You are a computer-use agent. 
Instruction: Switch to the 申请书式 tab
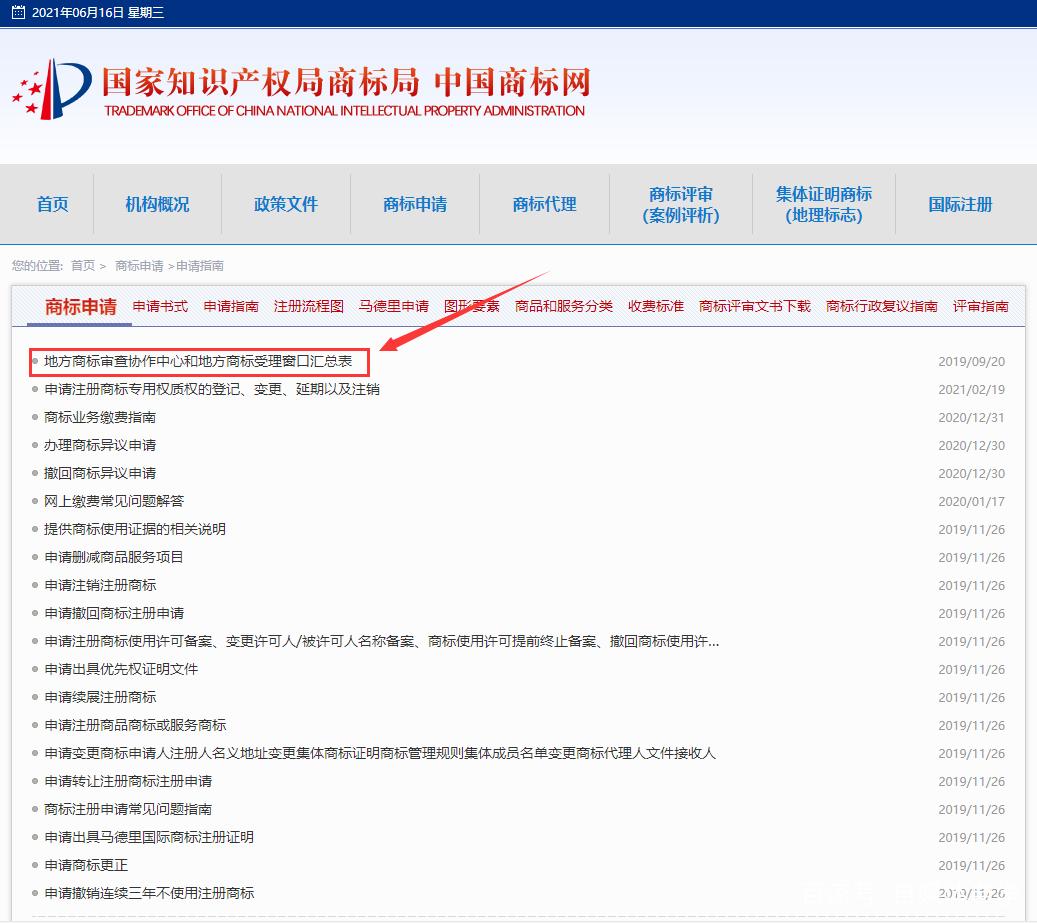(x=160, y=306)
